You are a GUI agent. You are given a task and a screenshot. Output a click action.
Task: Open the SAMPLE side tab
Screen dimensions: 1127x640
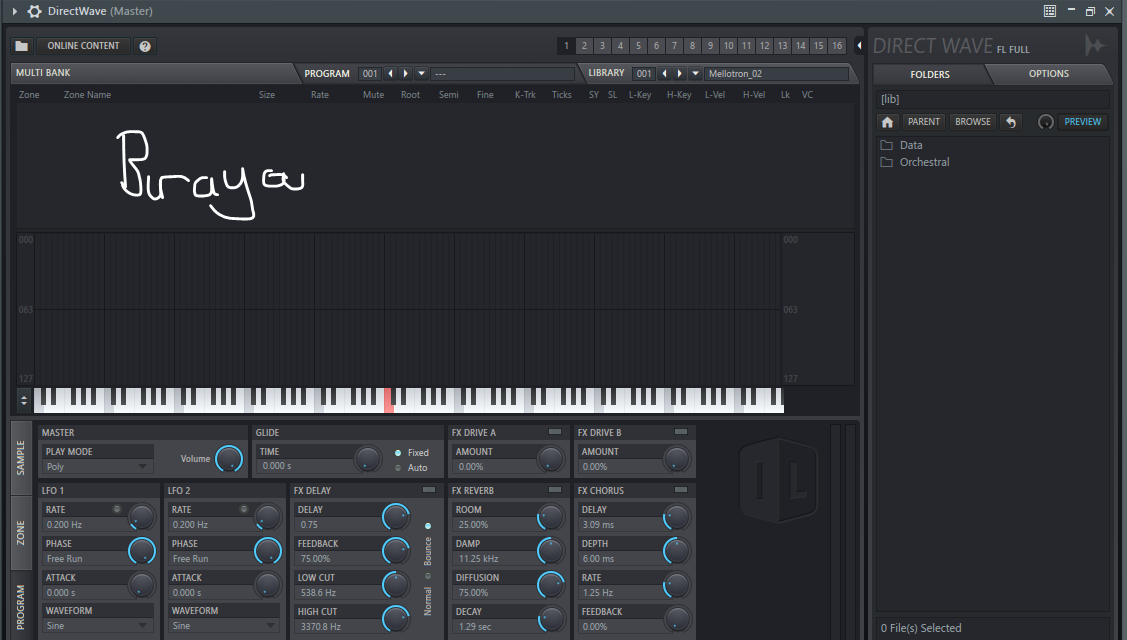[21, 458]
